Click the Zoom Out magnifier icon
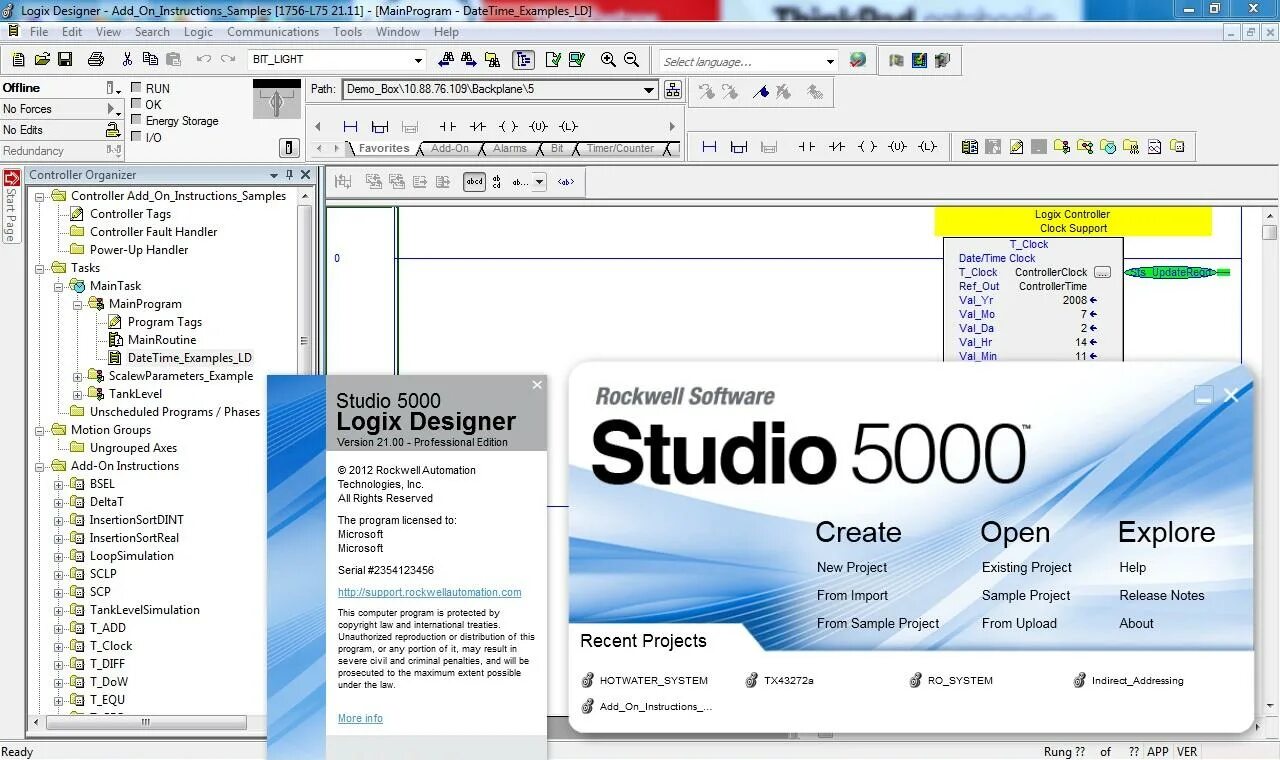This screenshot has width=1280, height=760. 631,60
